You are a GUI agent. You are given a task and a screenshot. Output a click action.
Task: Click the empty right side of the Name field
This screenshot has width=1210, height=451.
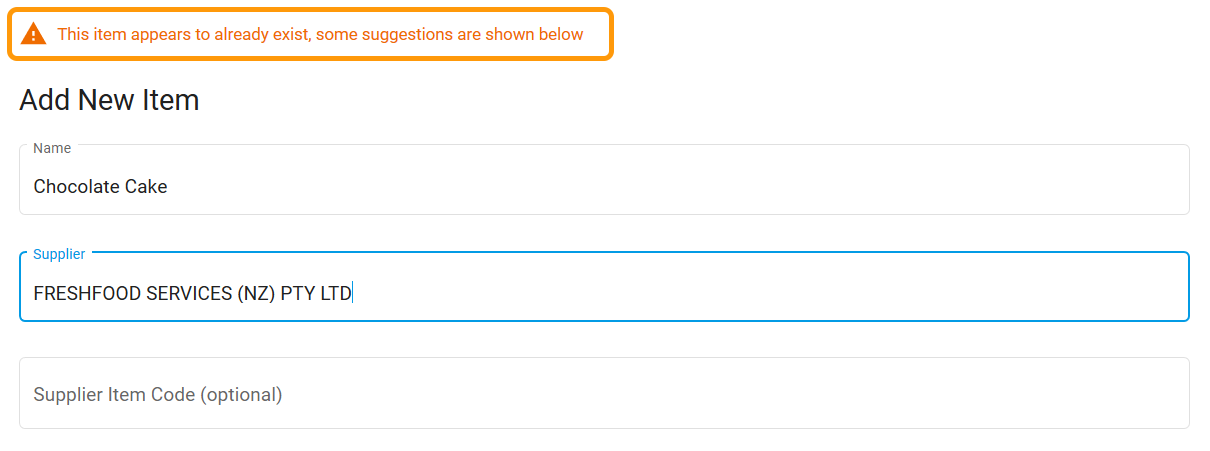coord(900,186)
